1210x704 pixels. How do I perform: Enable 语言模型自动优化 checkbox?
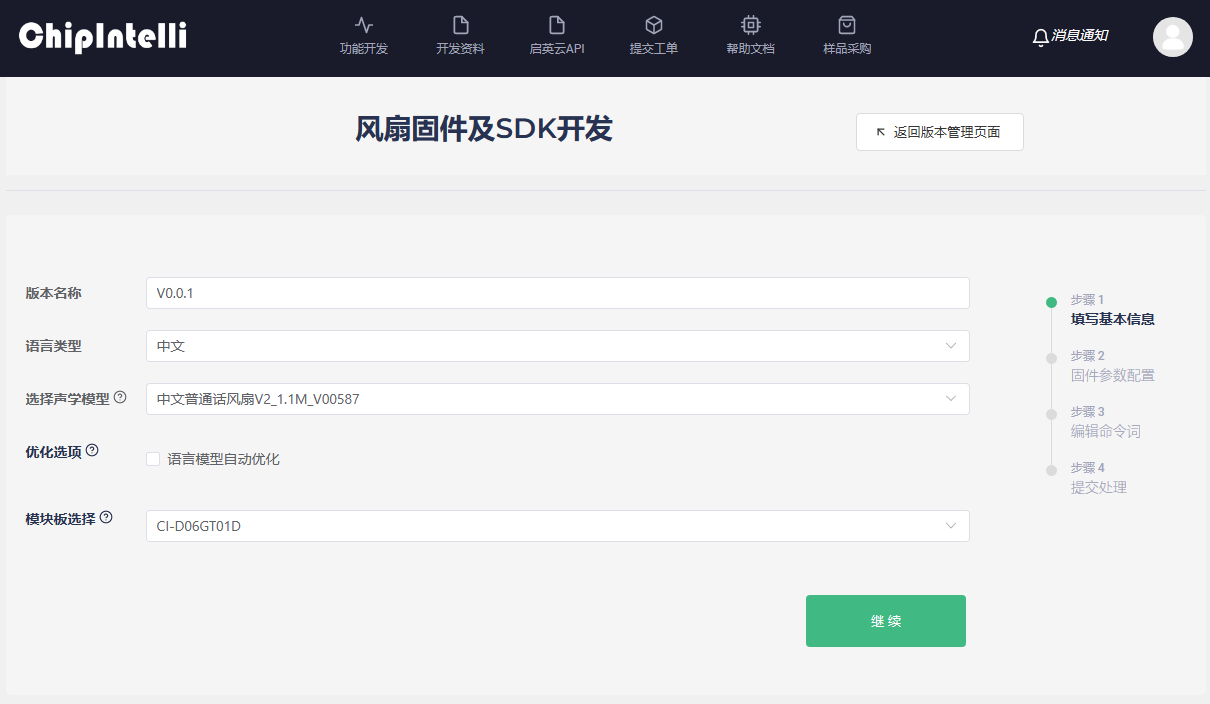point(153,459)
